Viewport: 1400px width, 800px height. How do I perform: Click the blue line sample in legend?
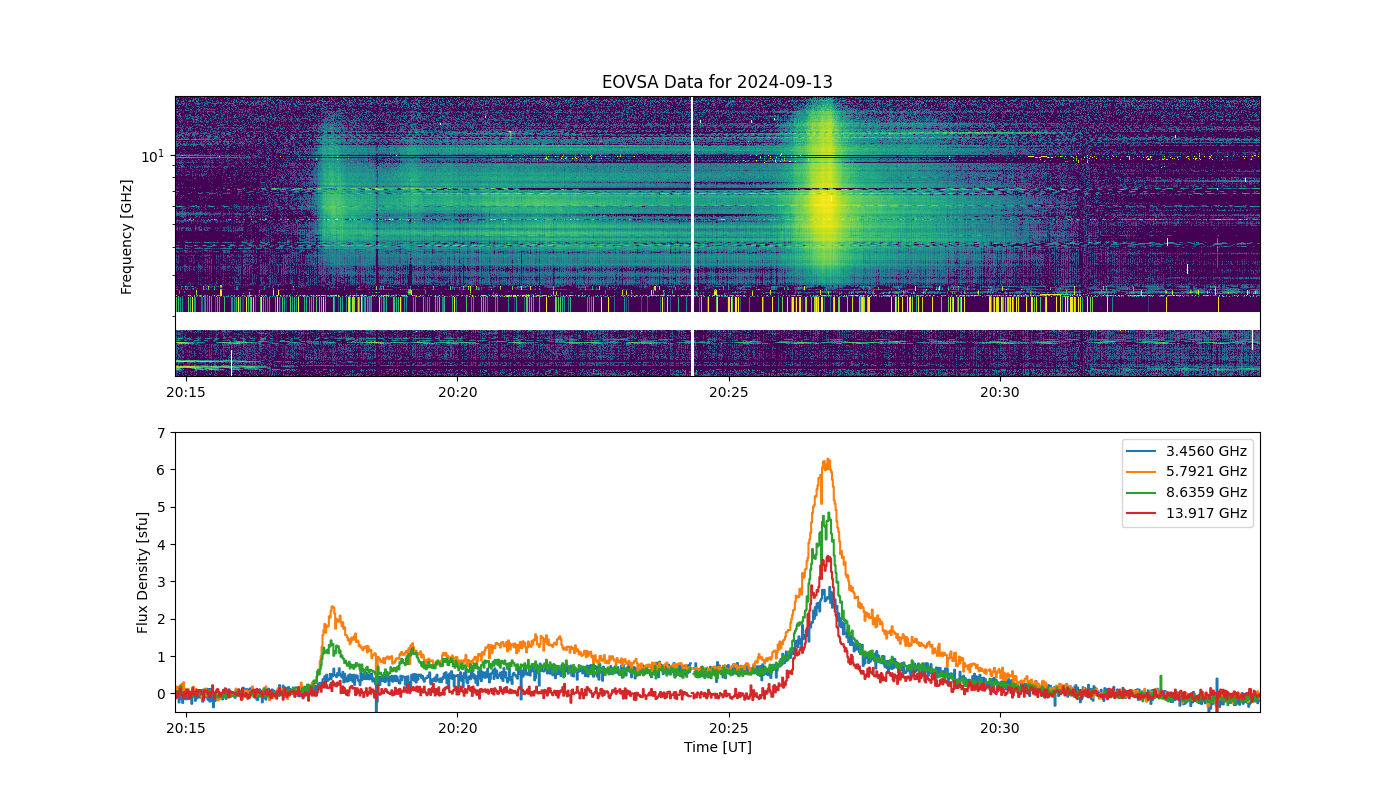click(x=1141, y=452)
